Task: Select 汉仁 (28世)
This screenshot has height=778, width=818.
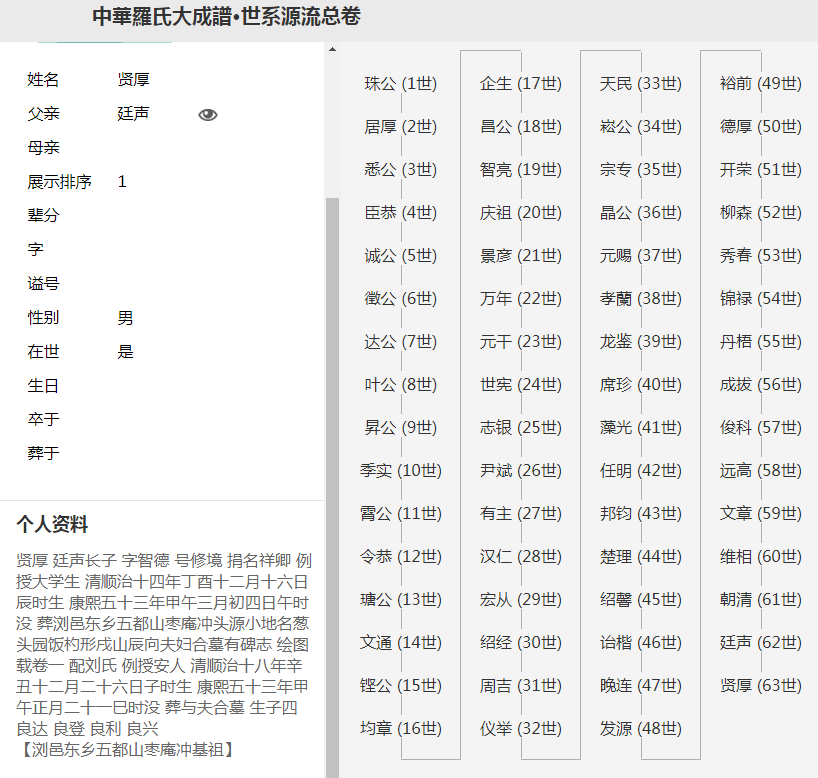Action: [521, 557]
